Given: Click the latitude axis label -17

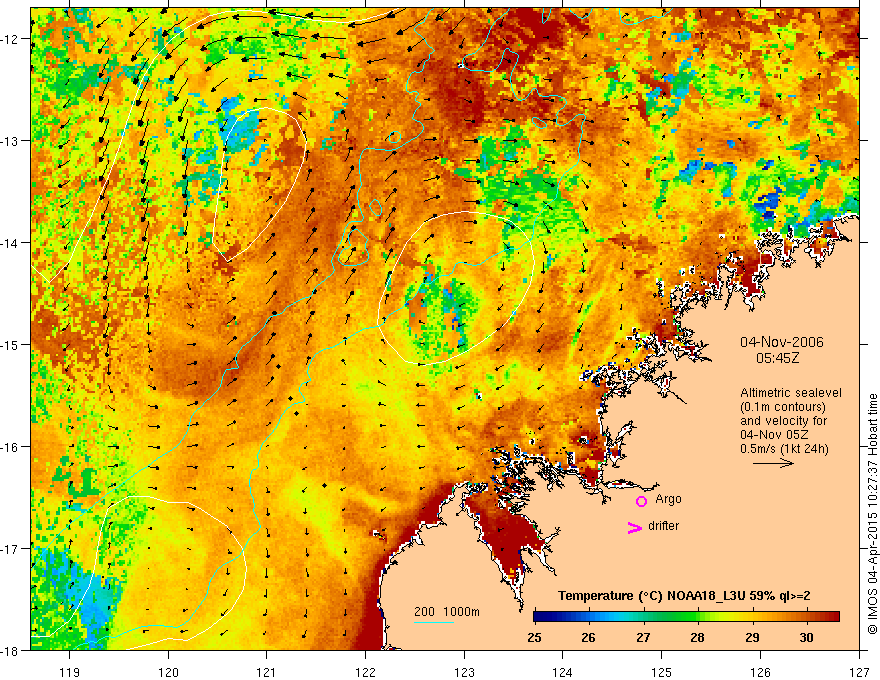Looking at the screenshot, I should pos(10,548).
